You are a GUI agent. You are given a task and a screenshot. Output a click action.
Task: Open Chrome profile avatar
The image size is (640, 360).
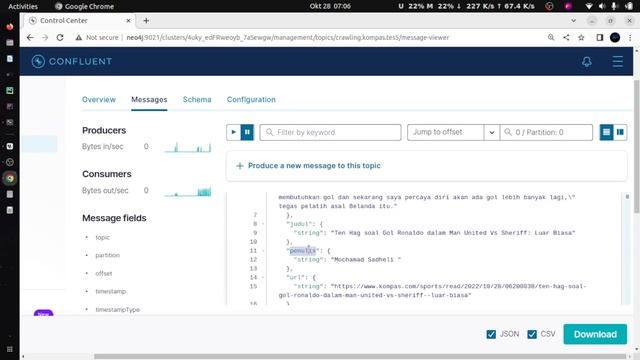click(615, 38)
